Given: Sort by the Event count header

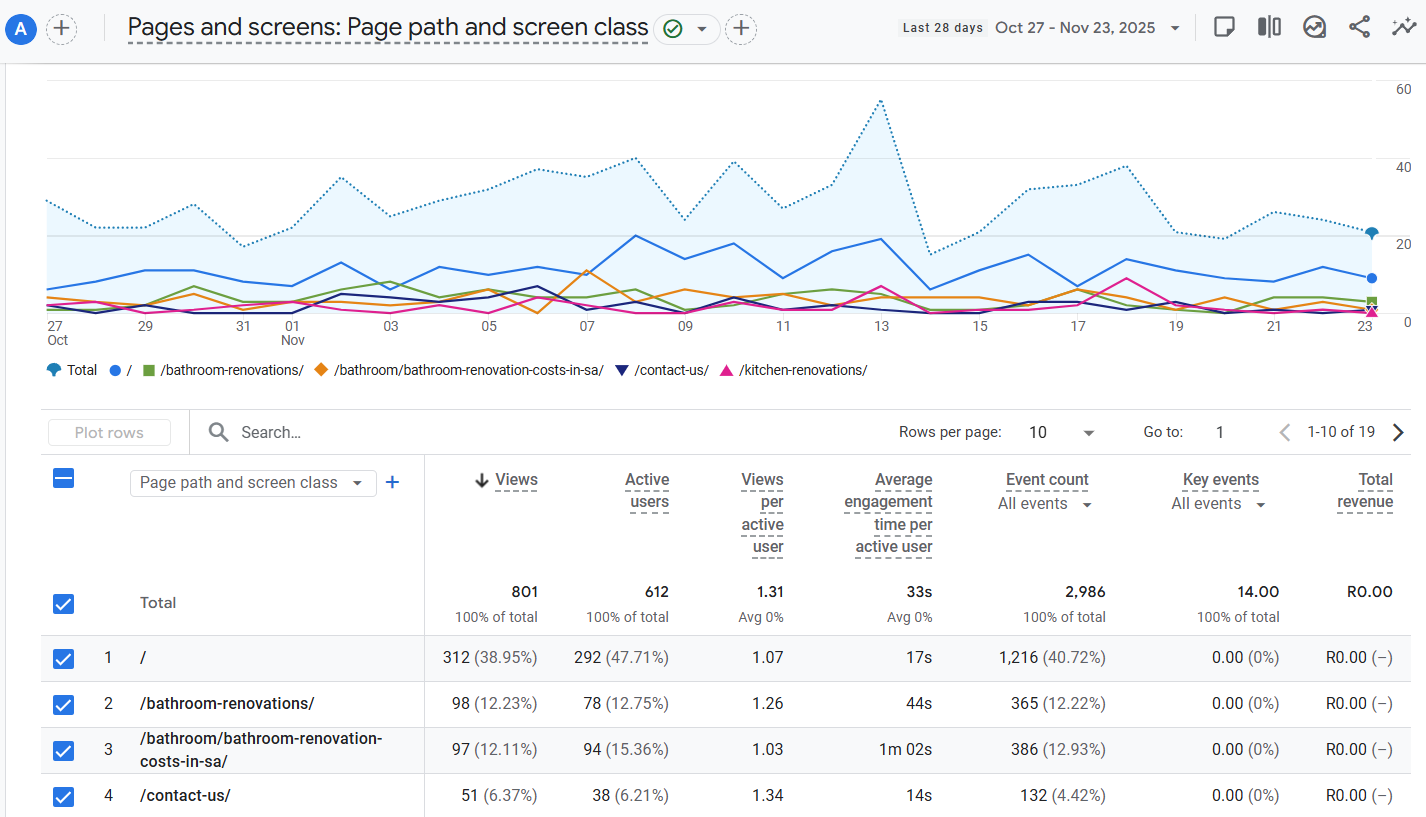Looking at the screenshot, I should point(1047,480).
